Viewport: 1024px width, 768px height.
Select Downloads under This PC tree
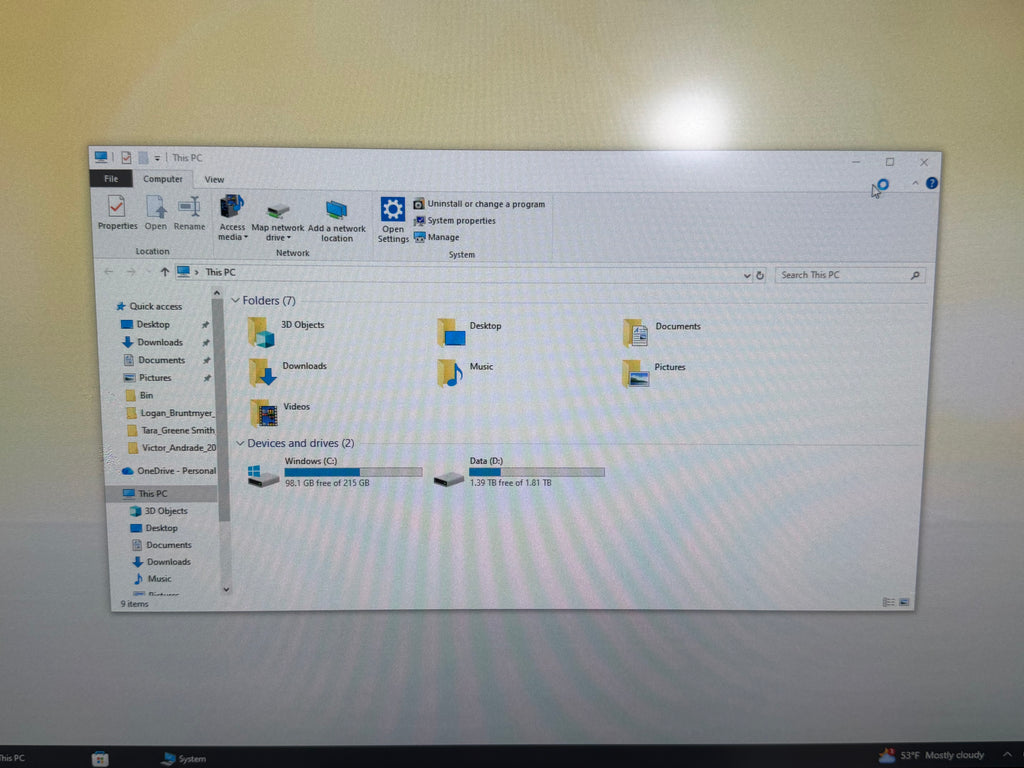click(x=162, y=562)
